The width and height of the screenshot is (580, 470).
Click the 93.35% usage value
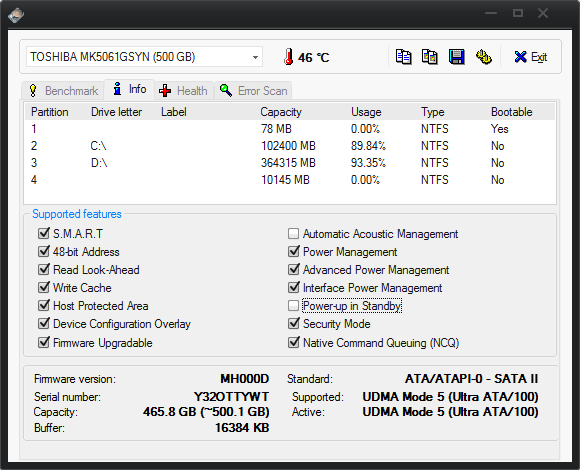click(368, 163)
